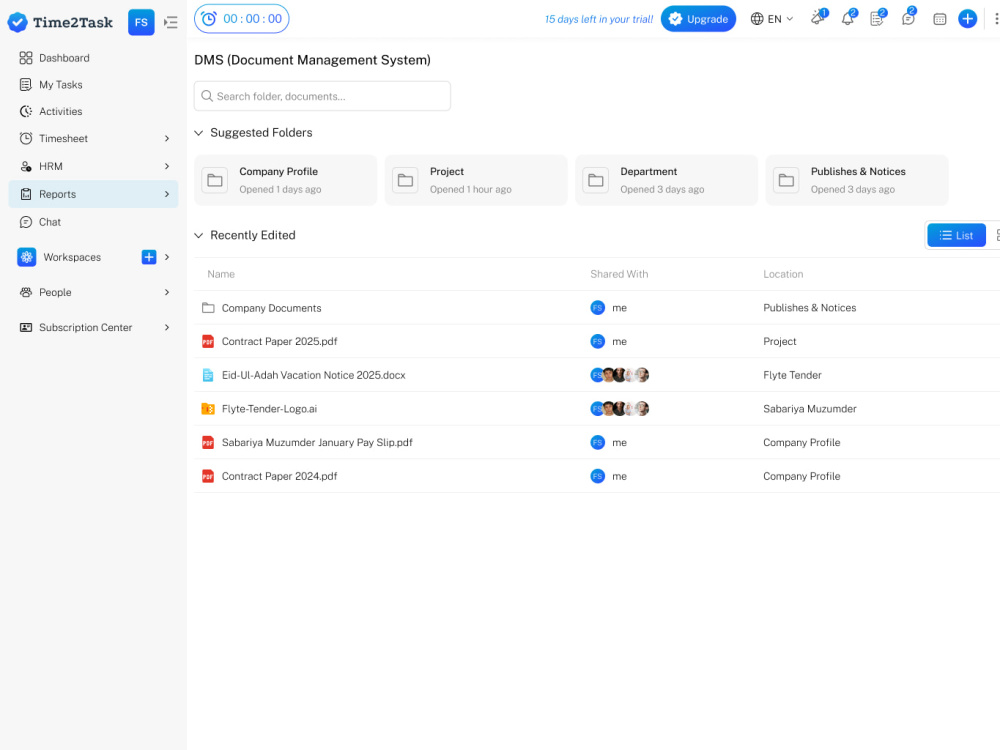Click the FS avatar in Company Documents row
Image resolution: width=1000 pixels, height=750 pixels.
tap(598, 308)
